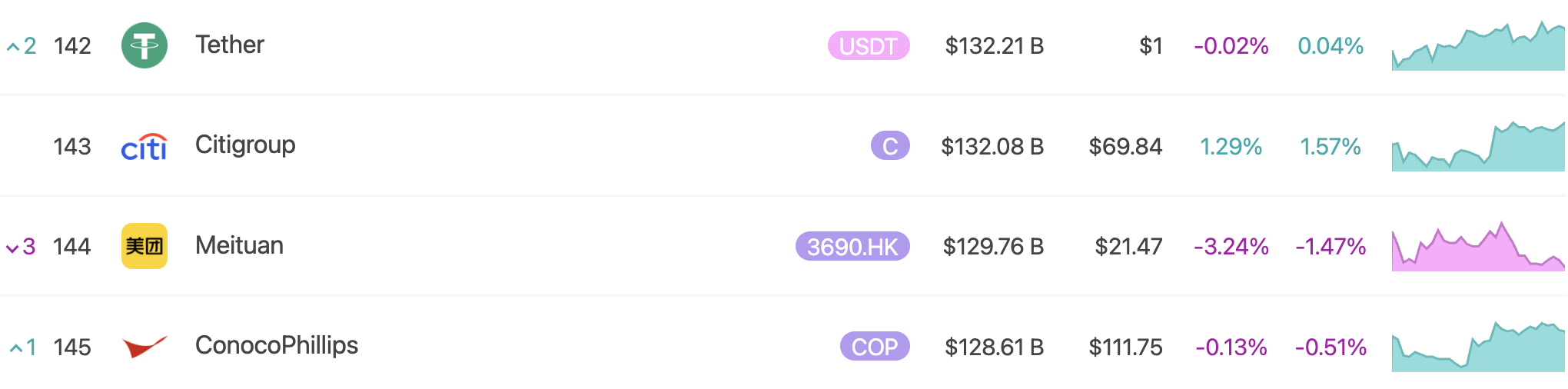Open the Meituan company page
The height and width of the screenshot is (389, 1568).
tap(239, 245)
